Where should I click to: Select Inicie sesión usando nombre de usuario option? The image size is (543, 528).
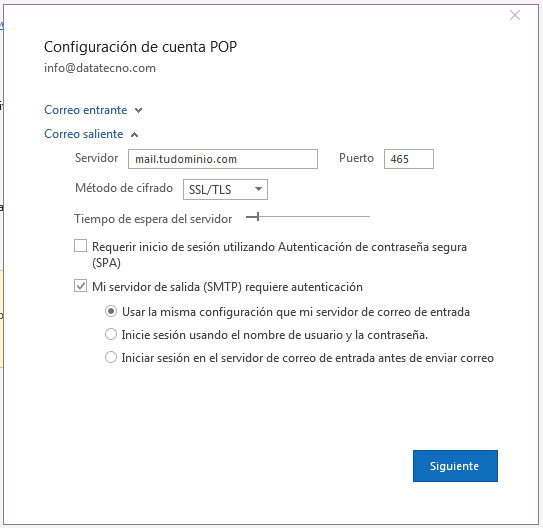pyautogui.click(x=111, y=334)
